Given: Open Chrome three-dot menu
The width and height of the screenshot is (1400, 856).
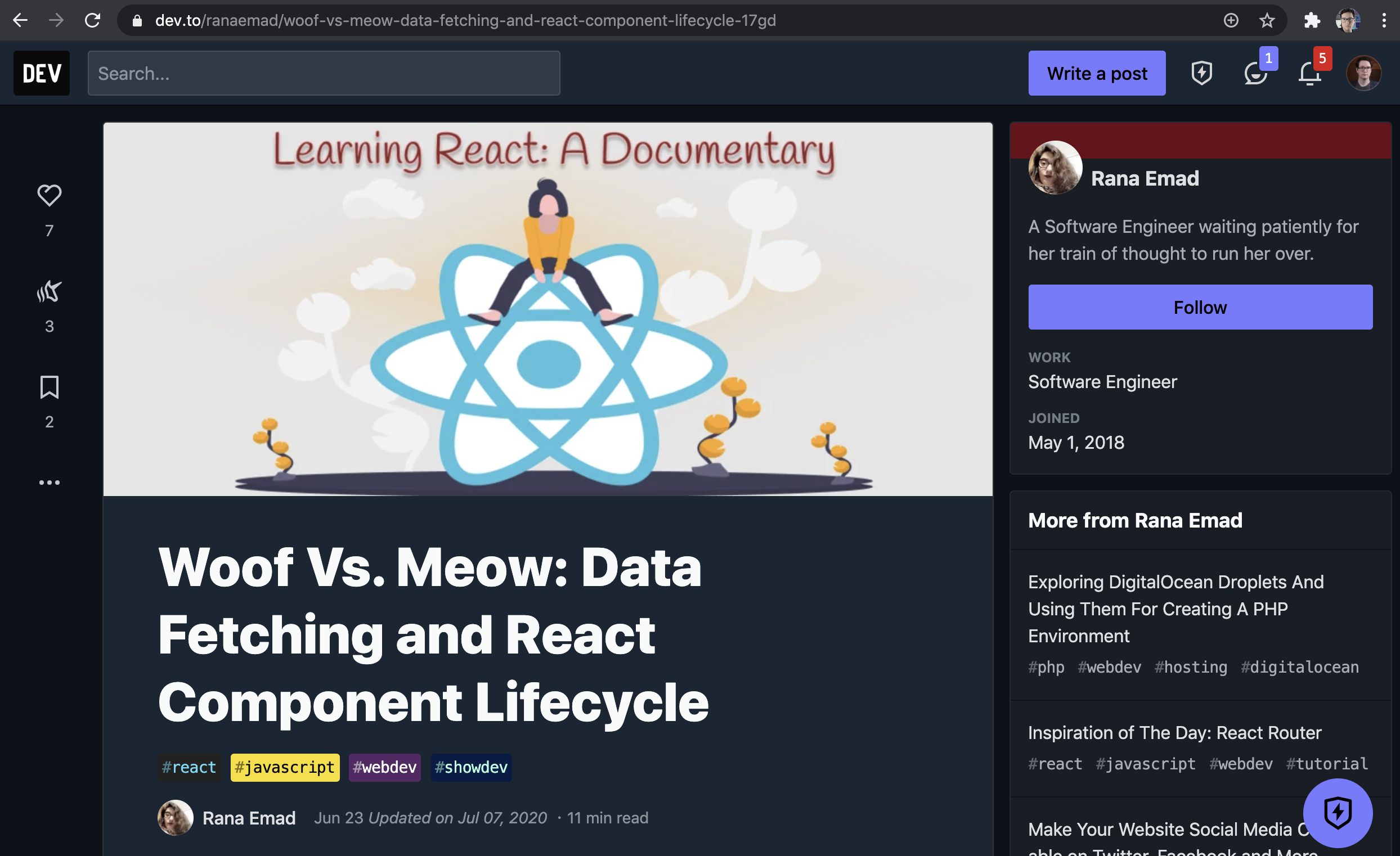Looking at the screenshot, I should tap(1384, 20).
